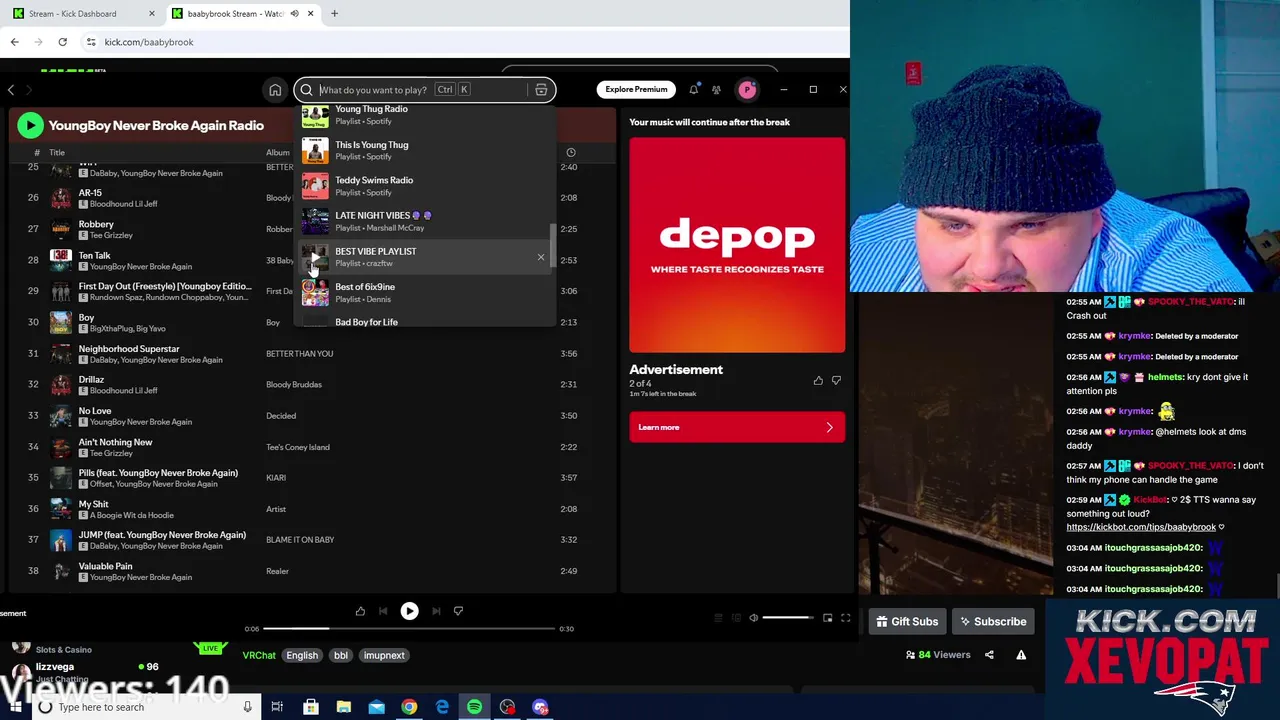1280x720 pixels.
Task: Remove BEST VIBE PLAYLIST from recent searches
Action: click(x=541, y=257)
